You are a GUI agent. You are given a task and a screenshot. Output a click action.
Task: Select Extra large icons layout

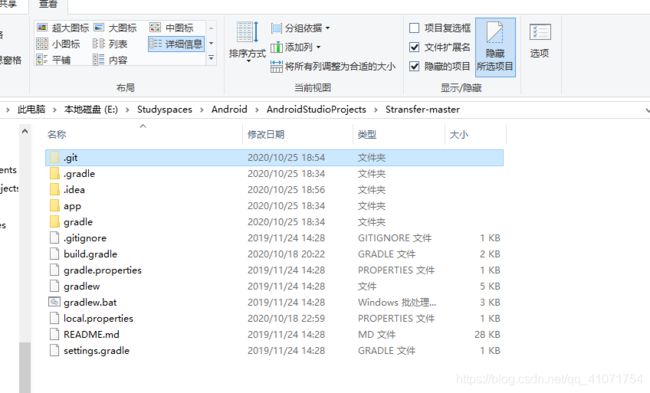point(63,28)
